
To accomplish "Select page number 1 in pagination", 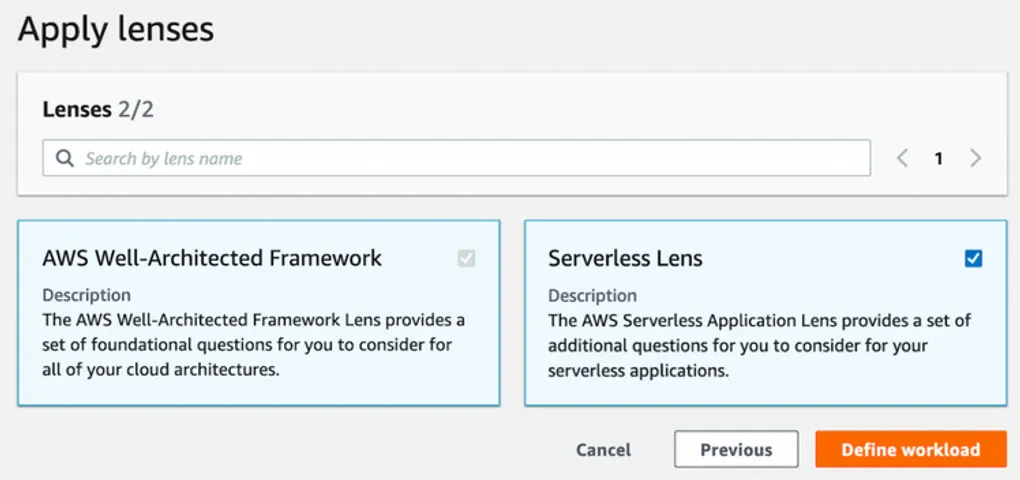I will click(938, 158).
